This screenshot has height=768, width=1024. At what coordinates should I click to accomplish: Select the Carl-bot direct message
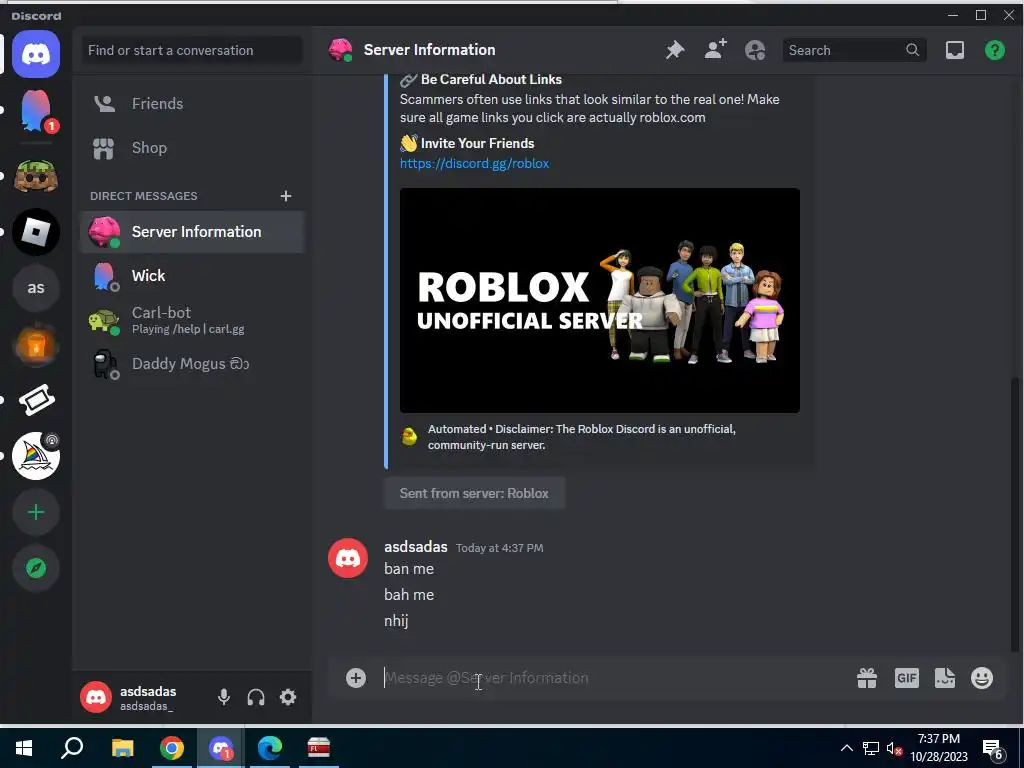click(192, 320)
